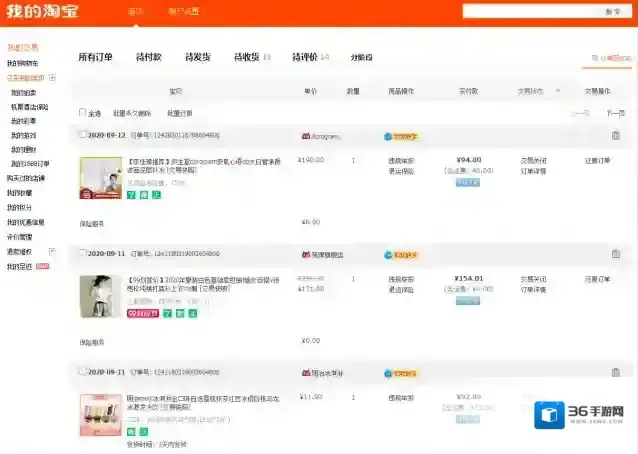Delete the 2020-09-12 order via trash icon

pyautogui.click(x=616, y=135)
